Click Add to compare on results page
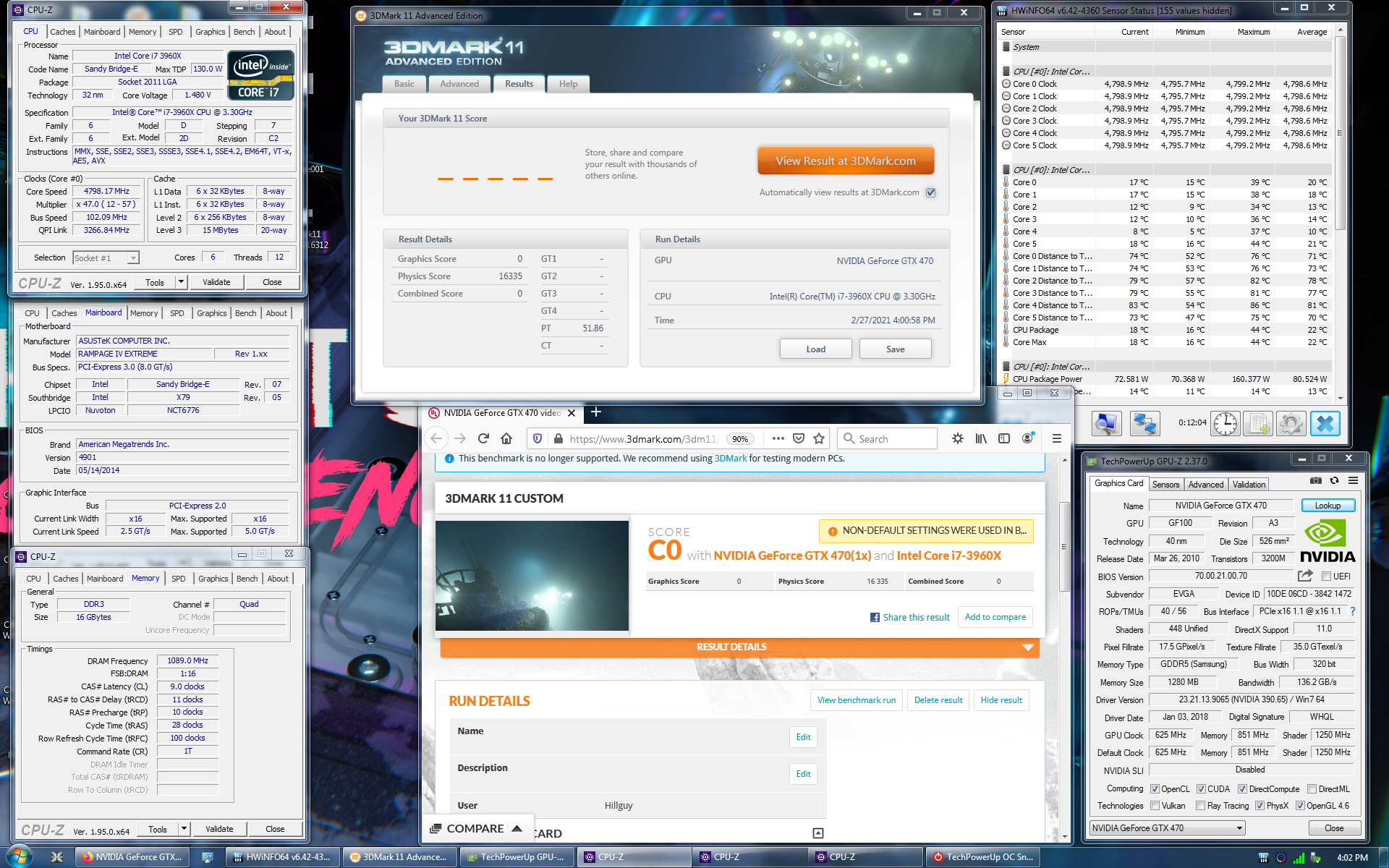The height and width of the screenshot is (868, 1389). [995, 617]
